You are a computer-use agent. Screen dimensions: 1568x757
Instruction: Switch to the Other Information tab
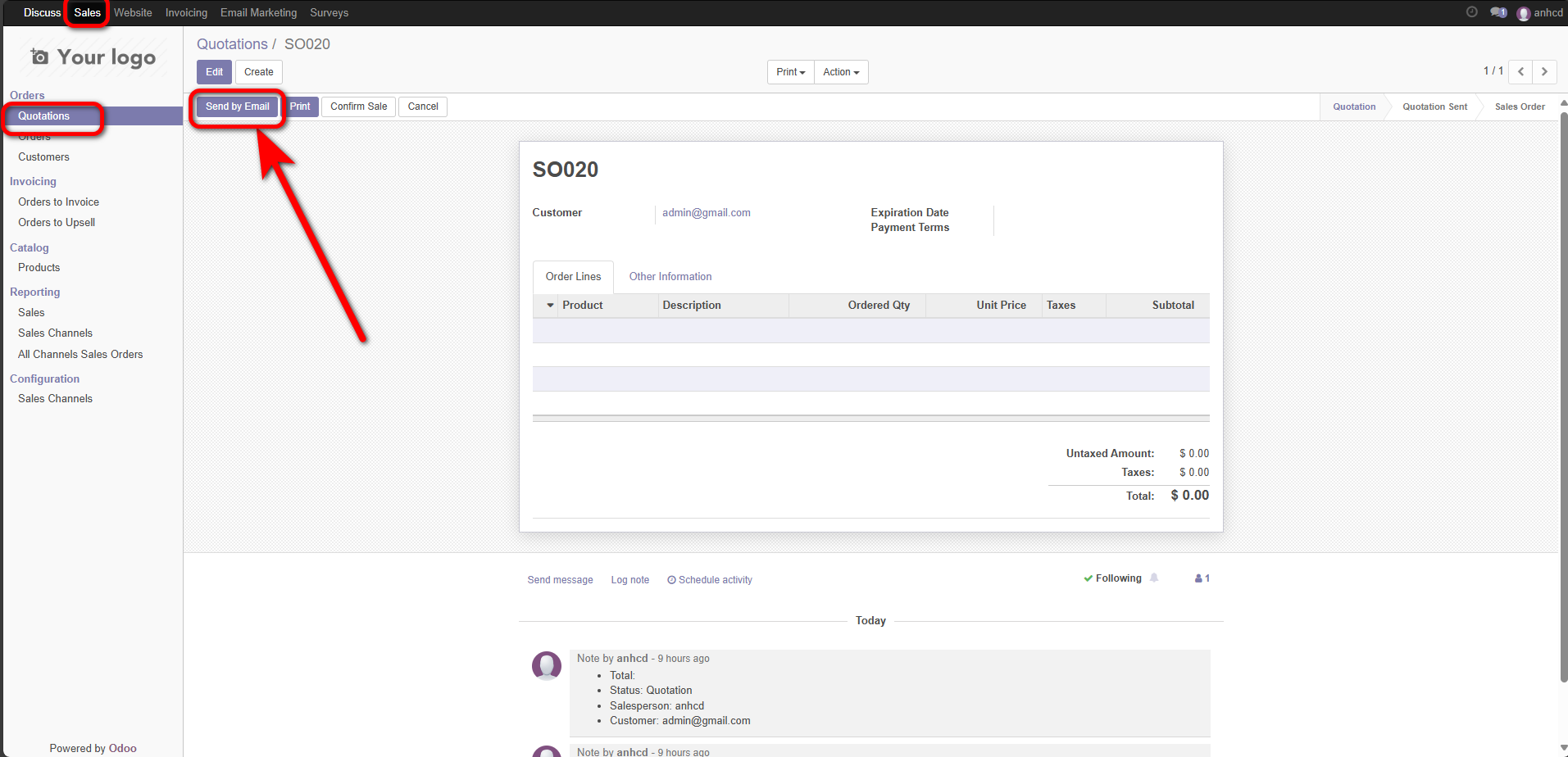(670, 277)
